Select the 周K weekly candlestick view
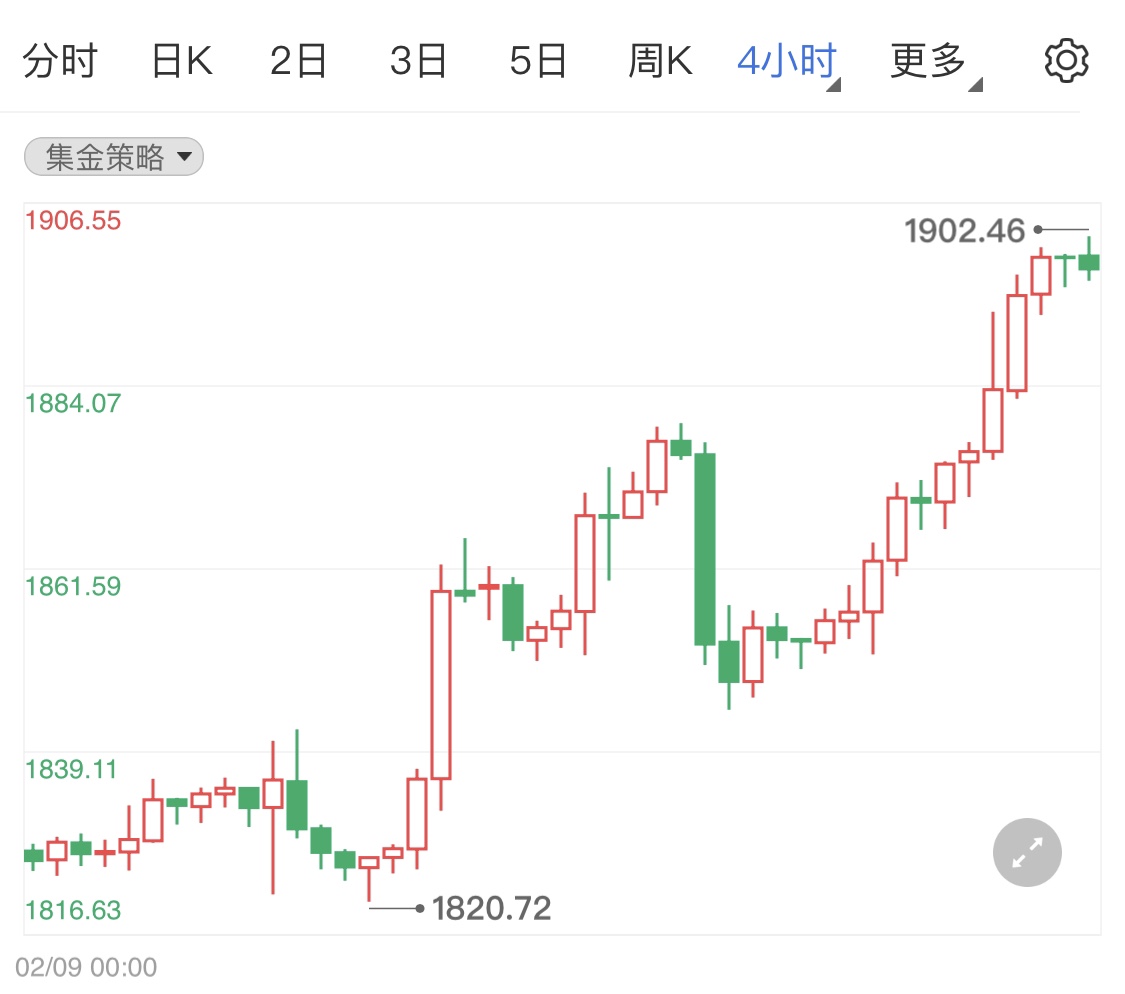The height and width of the screenshot is (994, 1125). [660, 58]
